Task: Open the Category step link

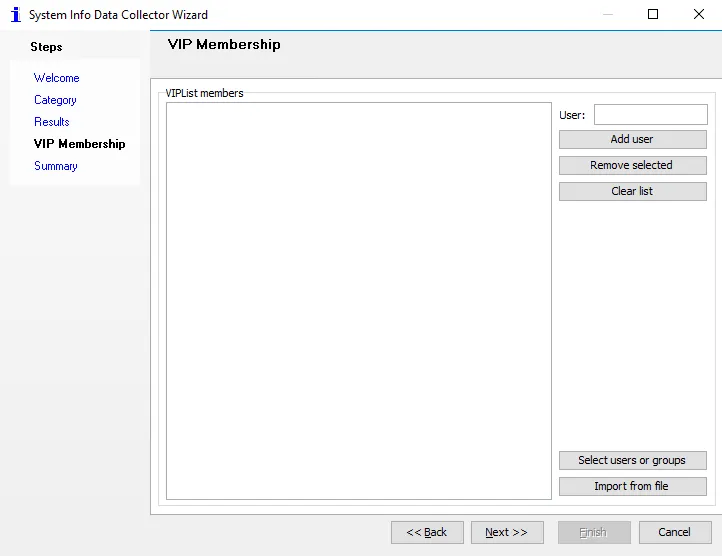Action: pos(55,100)
